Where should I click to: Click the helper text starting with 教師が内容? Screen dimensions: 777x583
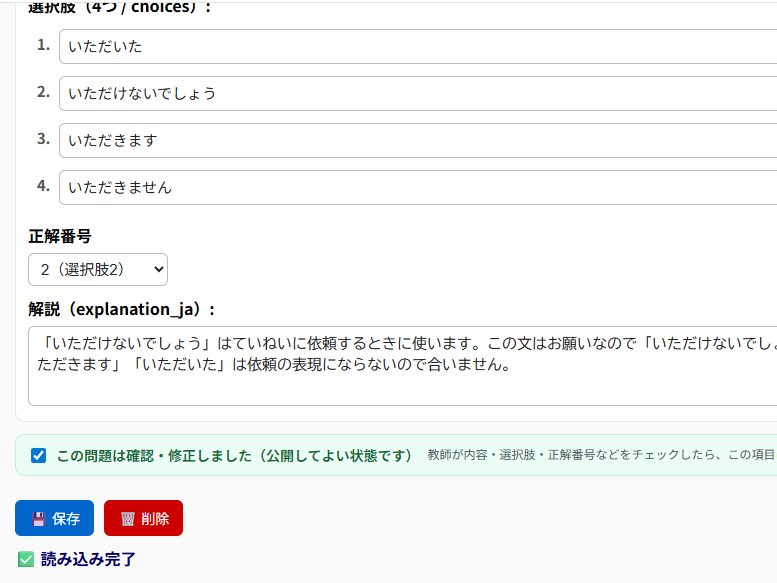click(x=600, y=455)
